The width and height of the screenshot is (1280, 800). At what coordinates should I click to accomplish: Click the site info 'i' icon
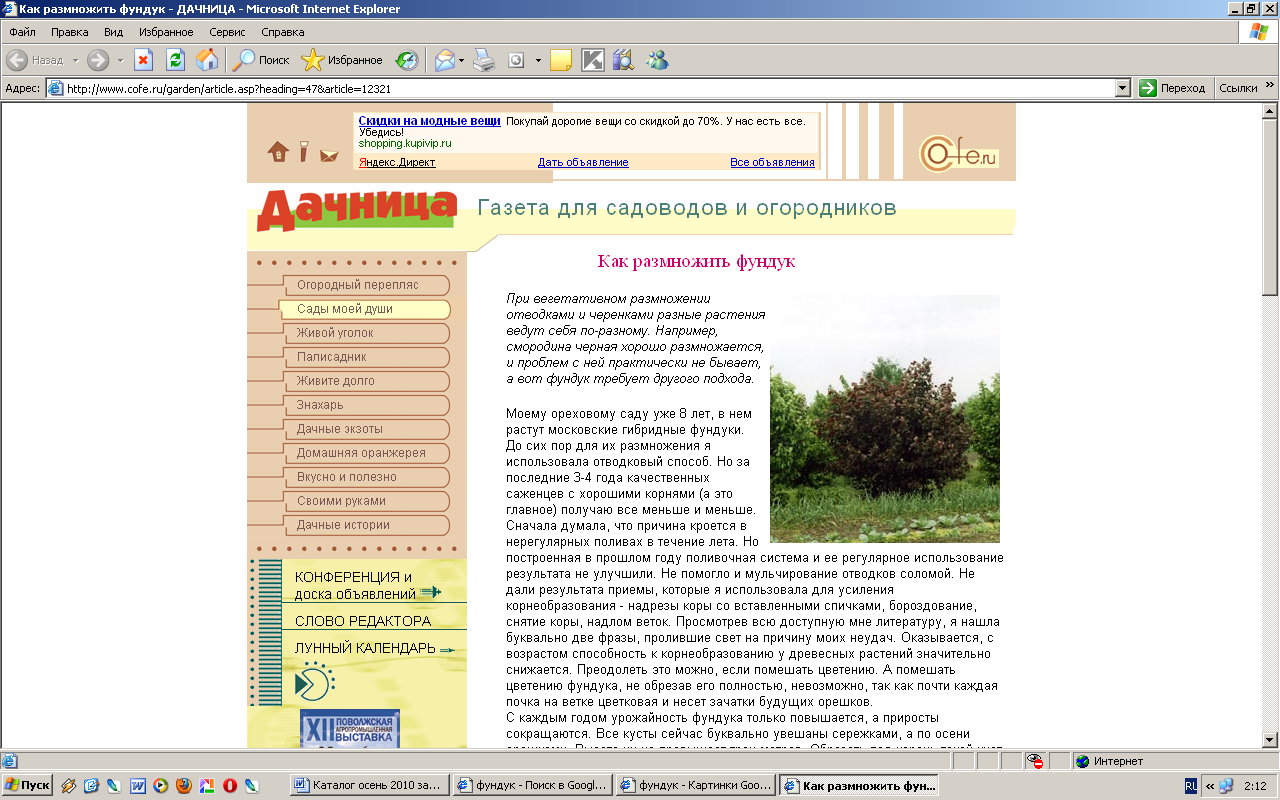304,151
